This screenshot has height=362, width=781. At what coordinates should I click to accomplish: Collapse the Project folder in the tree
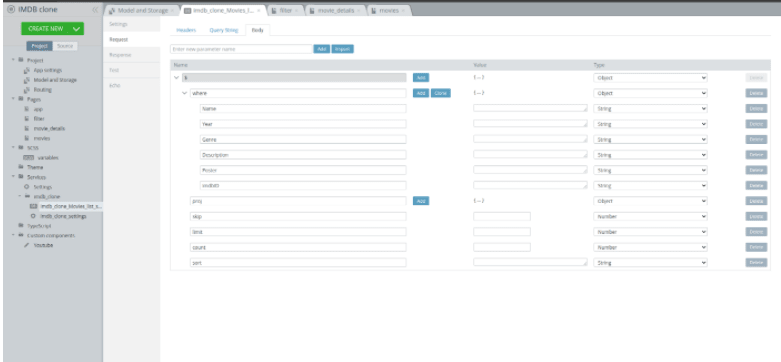point(13,60)
